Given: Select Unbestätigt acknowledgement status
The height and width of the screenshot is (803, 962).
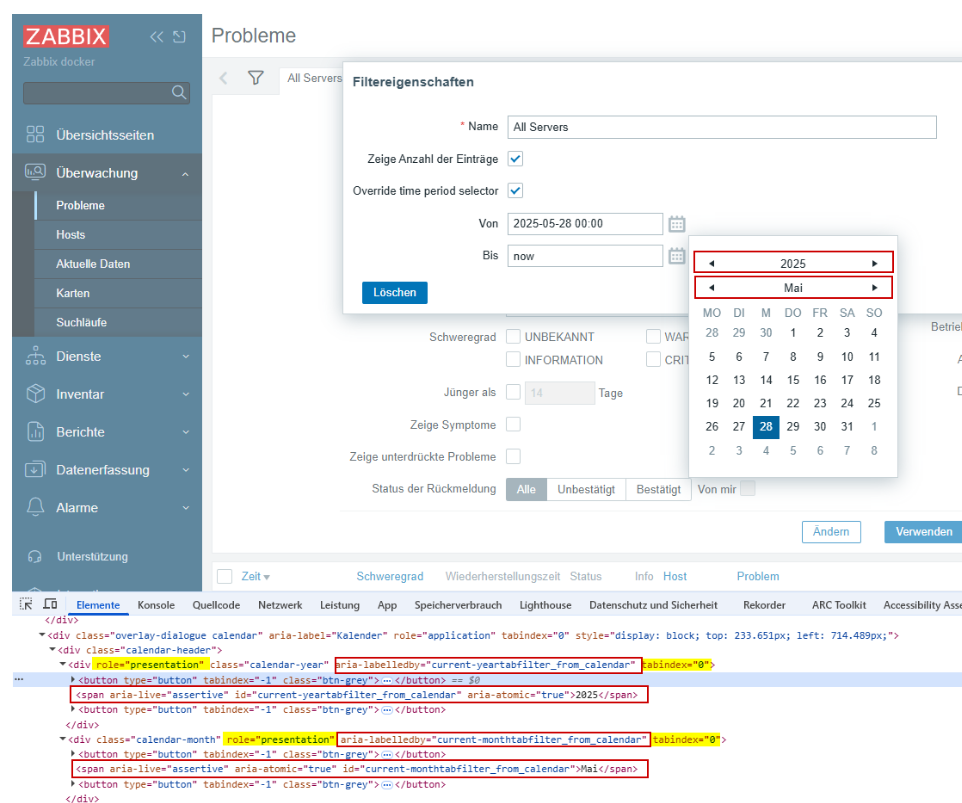Looking at the screenshot, I should (x=586, y=490).
